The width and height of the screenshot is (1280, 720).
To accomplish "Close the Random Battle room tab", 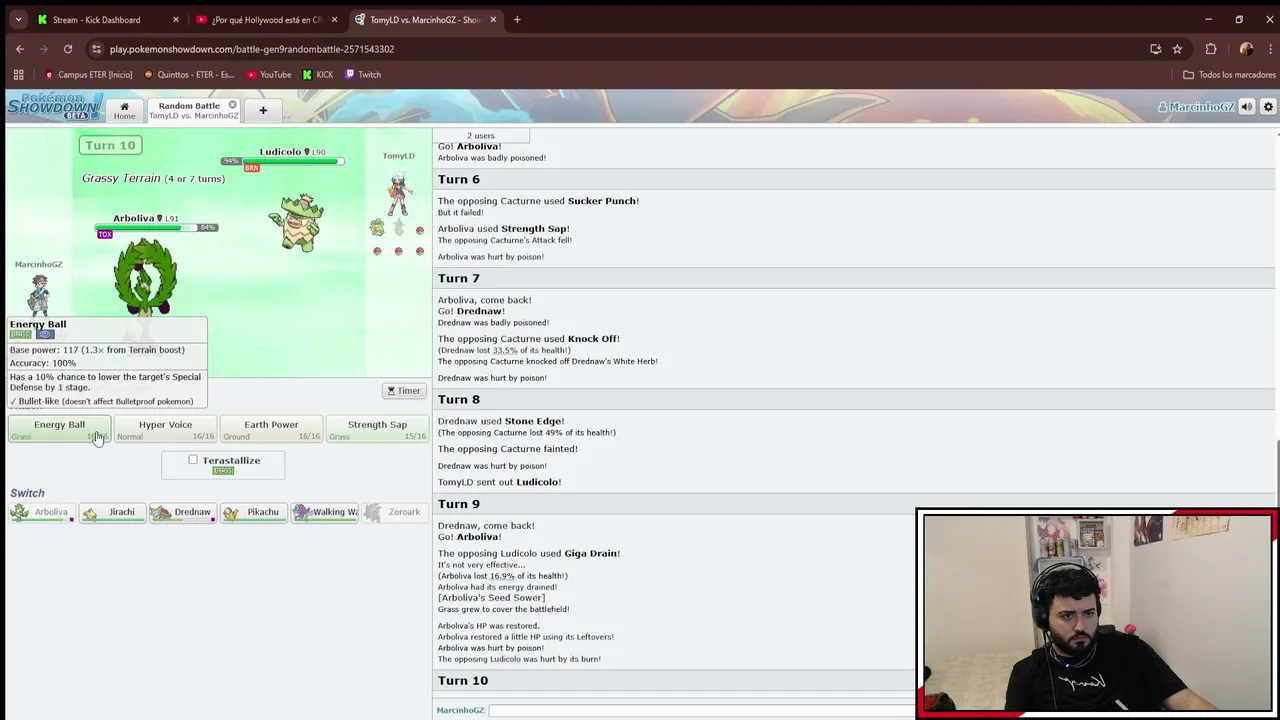I will tap(232, 105).
